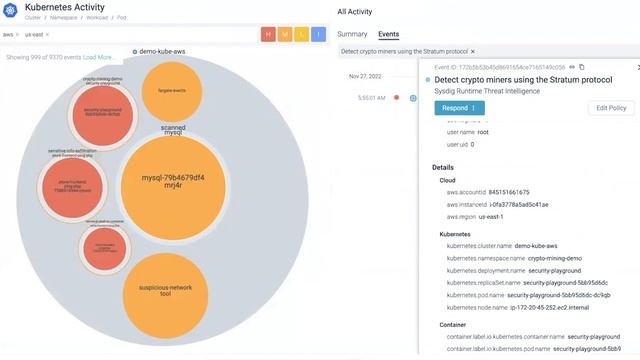Click the date Nov 27, 2022
640x360 pixels.
click(365, 76)
